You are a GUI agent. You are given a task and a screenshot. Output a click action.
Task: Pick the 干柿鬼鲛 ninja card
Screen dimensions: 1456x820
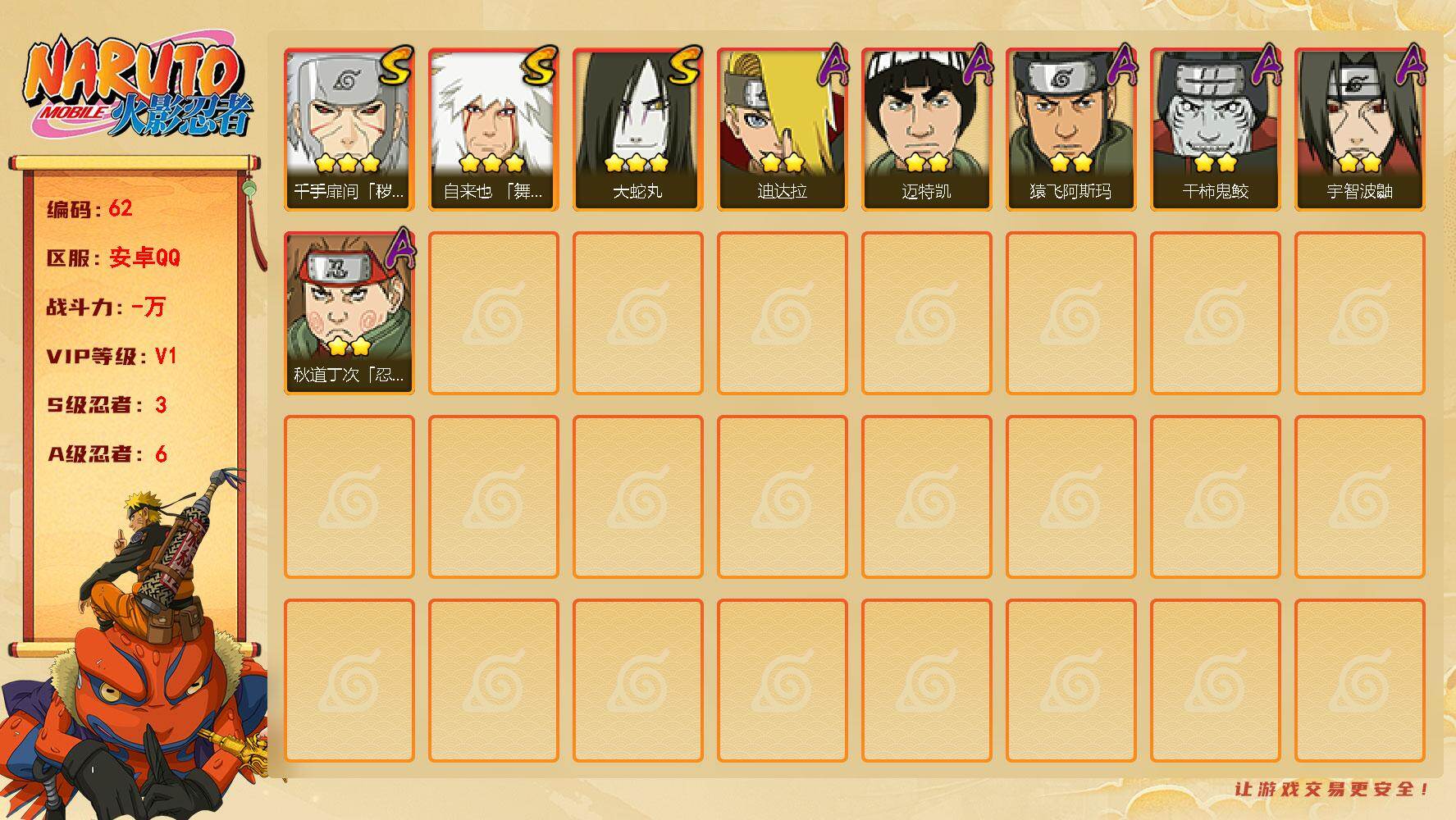(x=1215, y=130)
